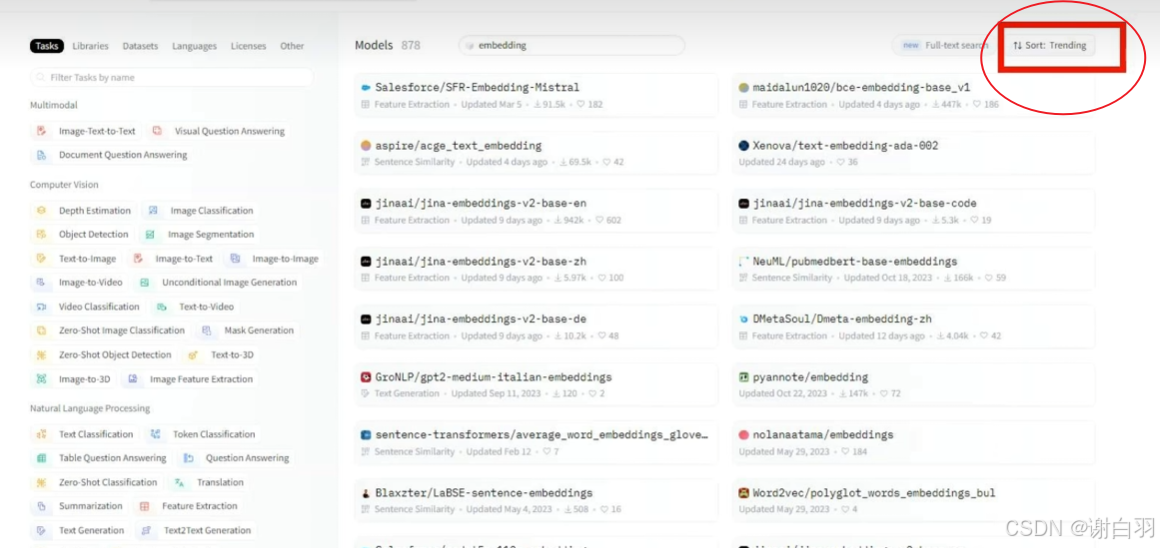Filter by Summarization task

coord(80,507)
